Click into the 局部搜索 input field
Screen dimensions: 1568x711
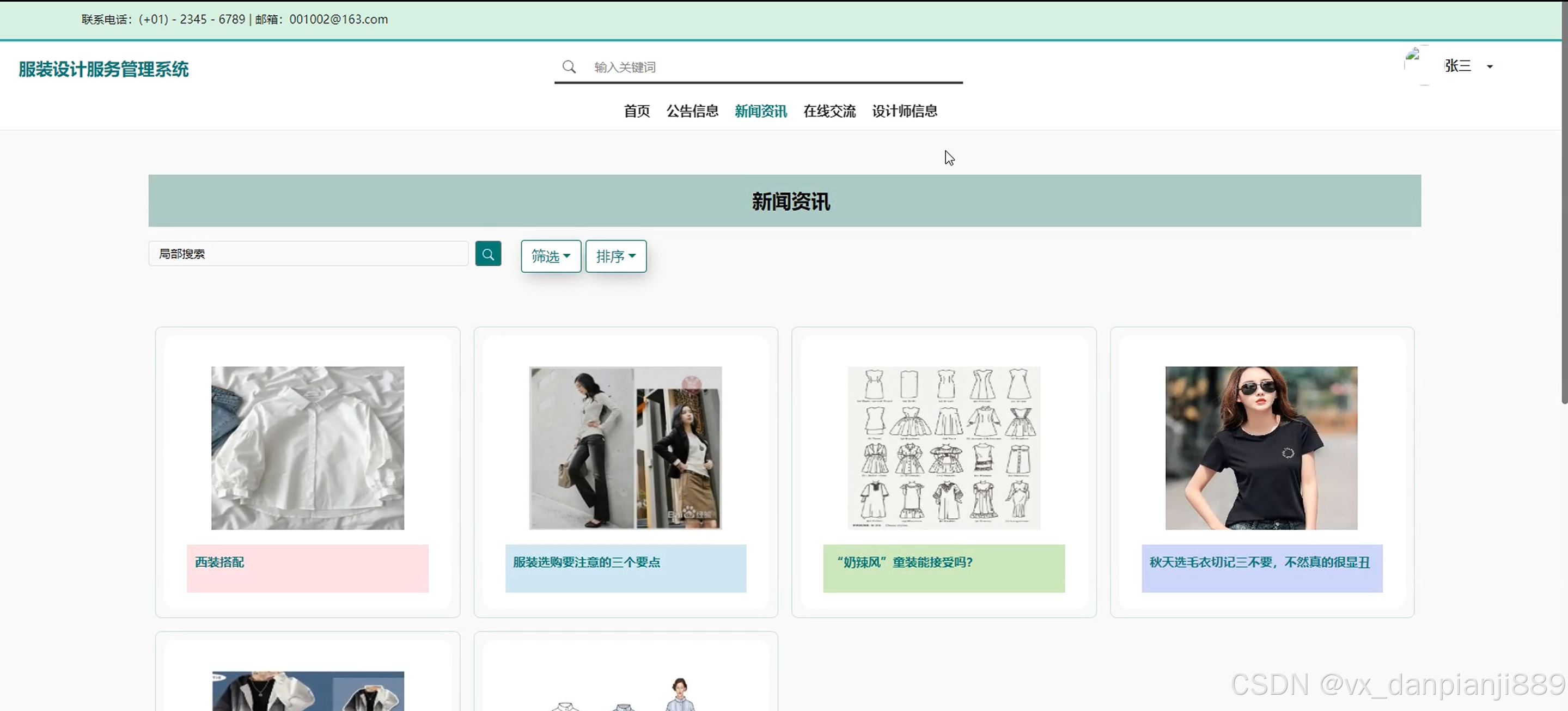(x=307, y=254)
